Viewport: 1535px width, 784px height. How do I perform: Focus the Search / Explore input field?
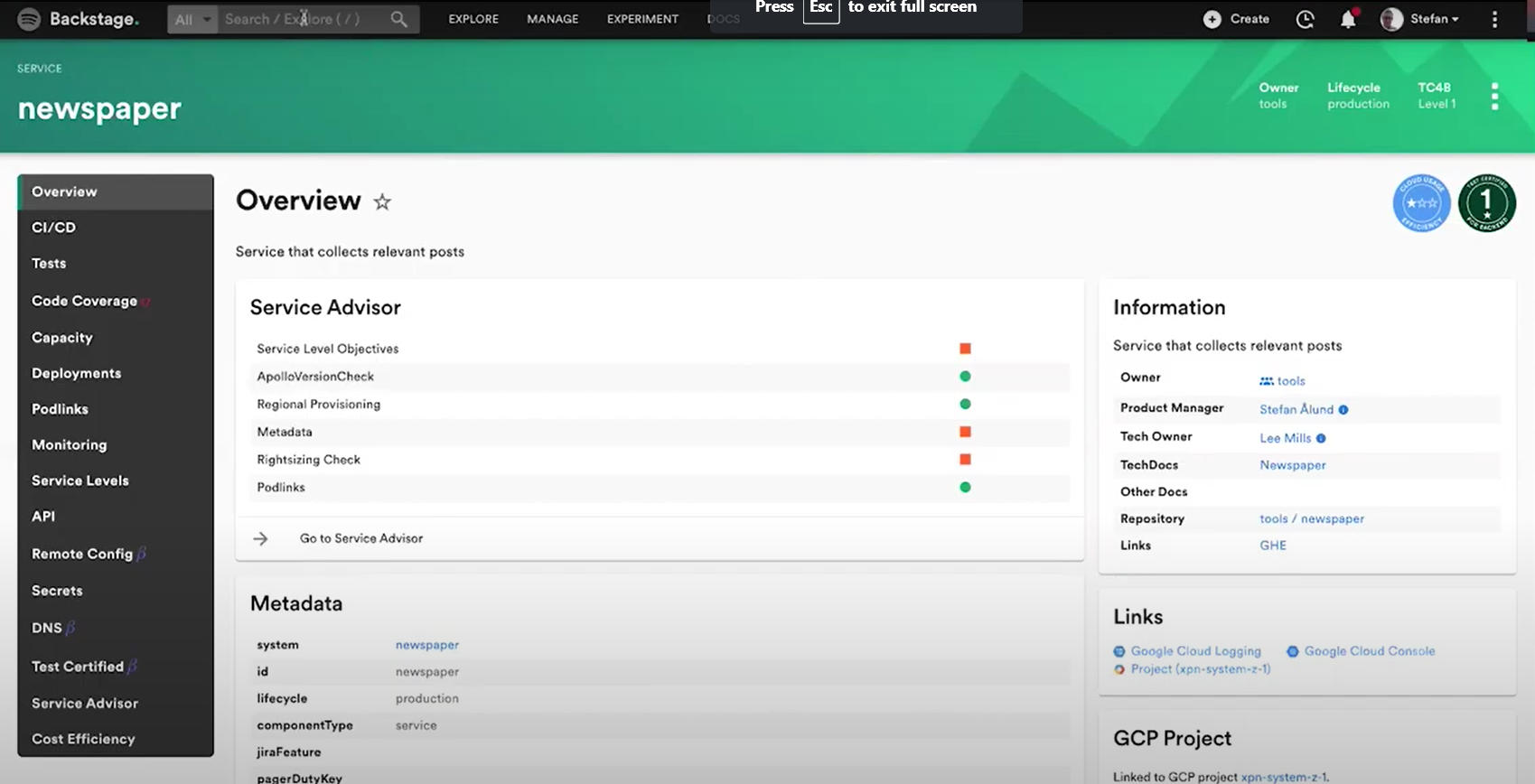[304, 19]
